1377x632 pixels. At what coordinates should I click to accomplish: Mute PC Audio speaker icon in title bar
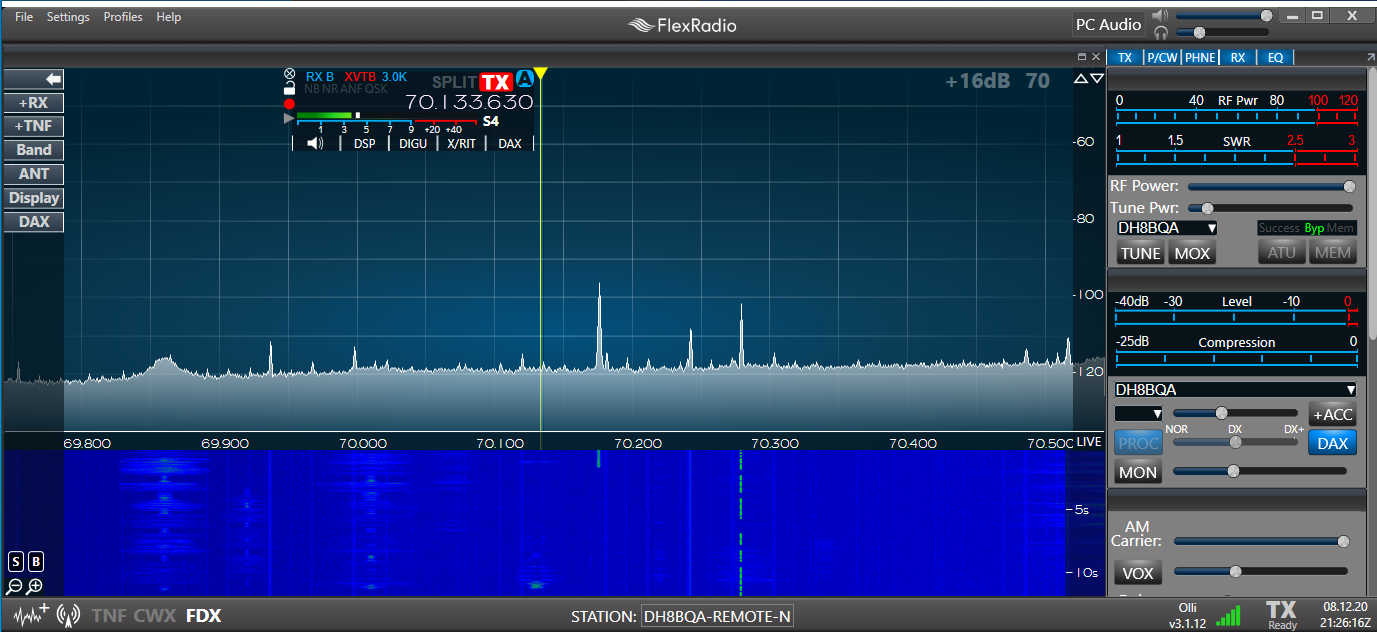coord(1160,16)
